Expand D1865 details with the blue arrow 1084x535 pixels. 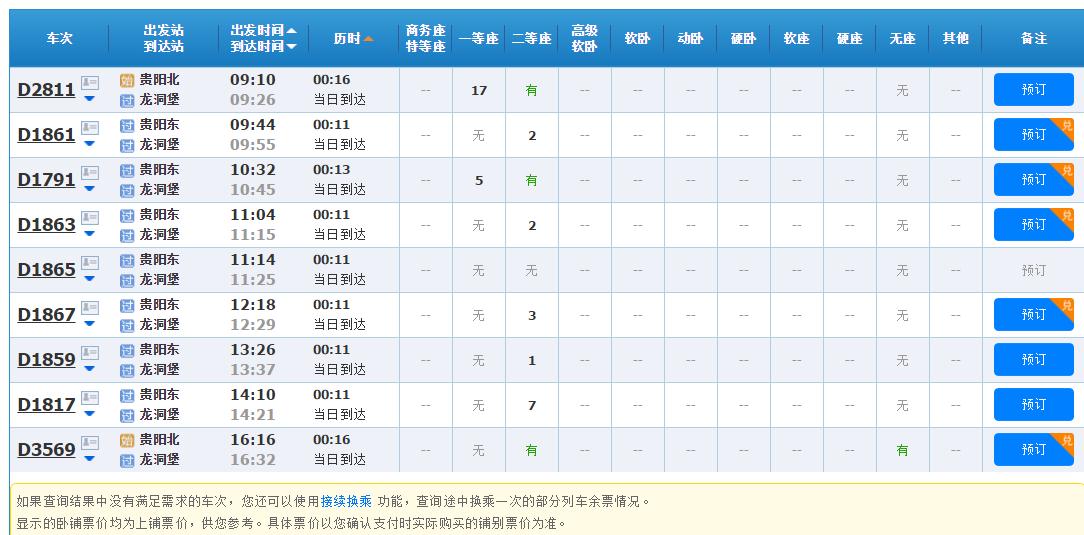point(89,279)
